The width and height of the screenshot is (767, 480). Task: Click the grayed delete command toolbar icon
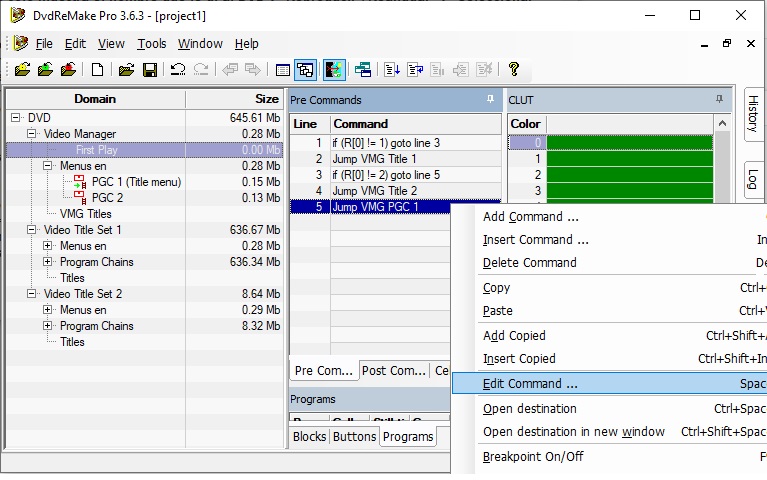coord(484,69)
